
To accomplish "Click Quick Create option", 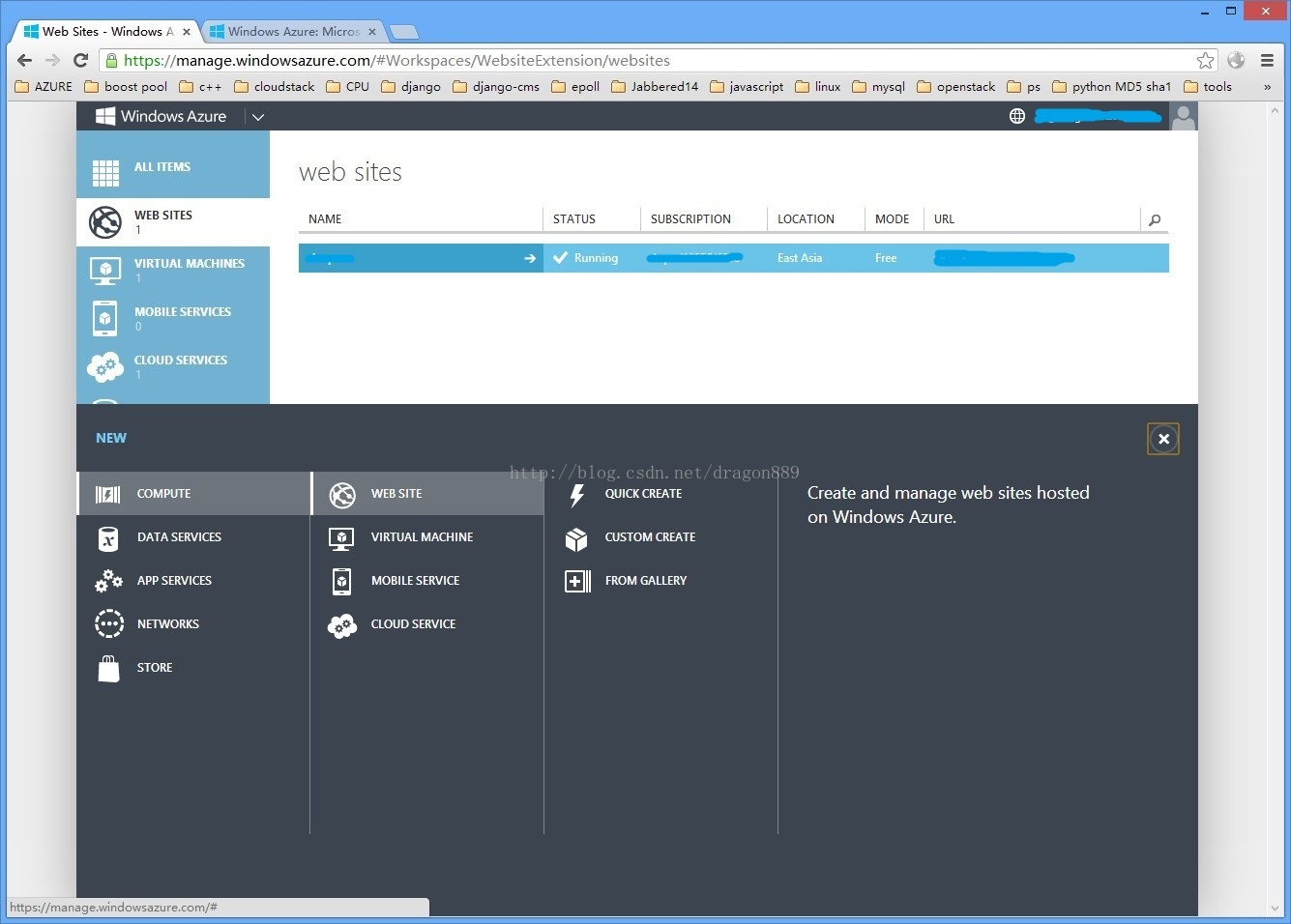I will [x=643, y=493].
